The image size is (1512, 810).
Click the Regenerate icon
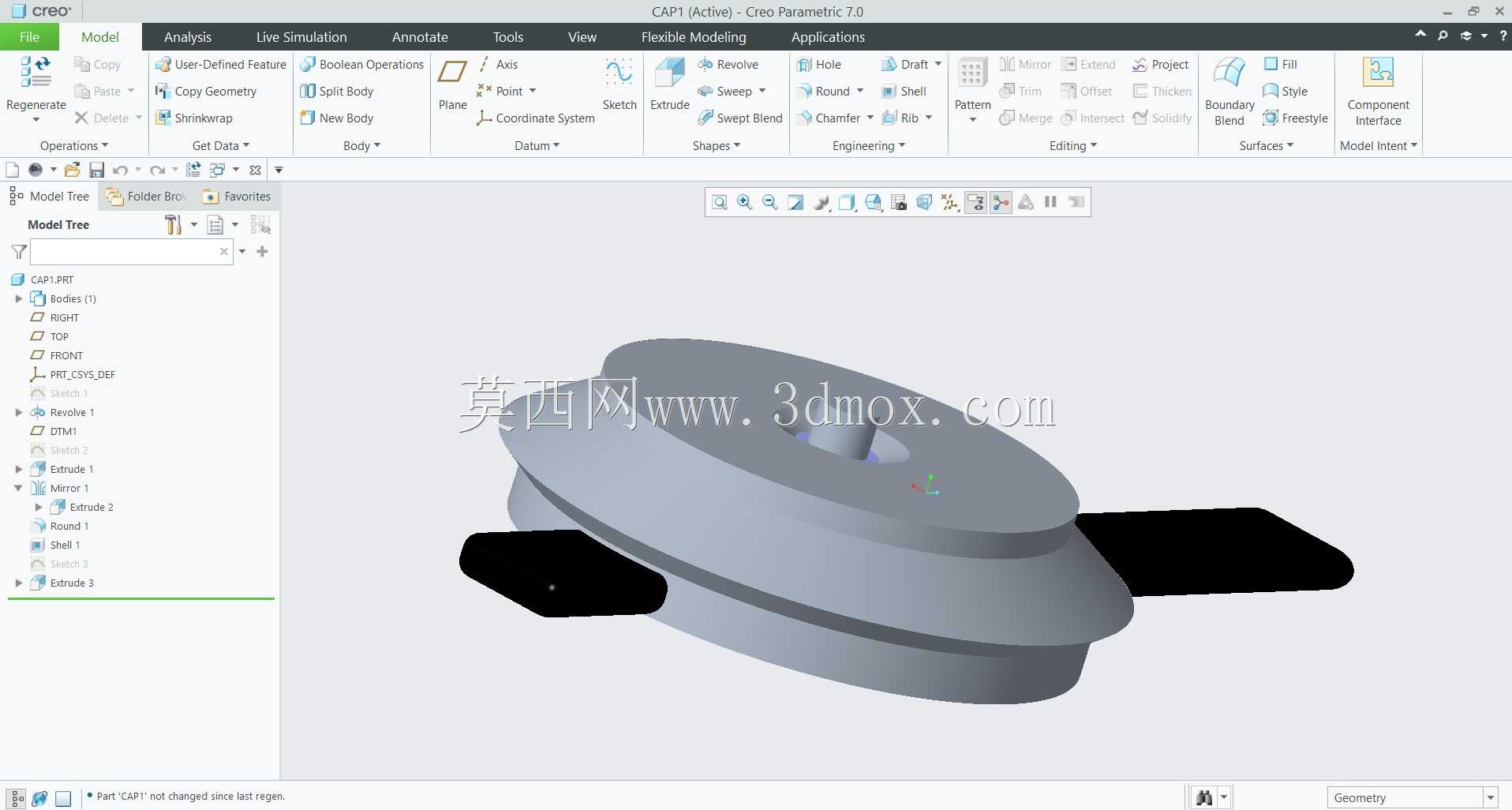tap(36, 72)
